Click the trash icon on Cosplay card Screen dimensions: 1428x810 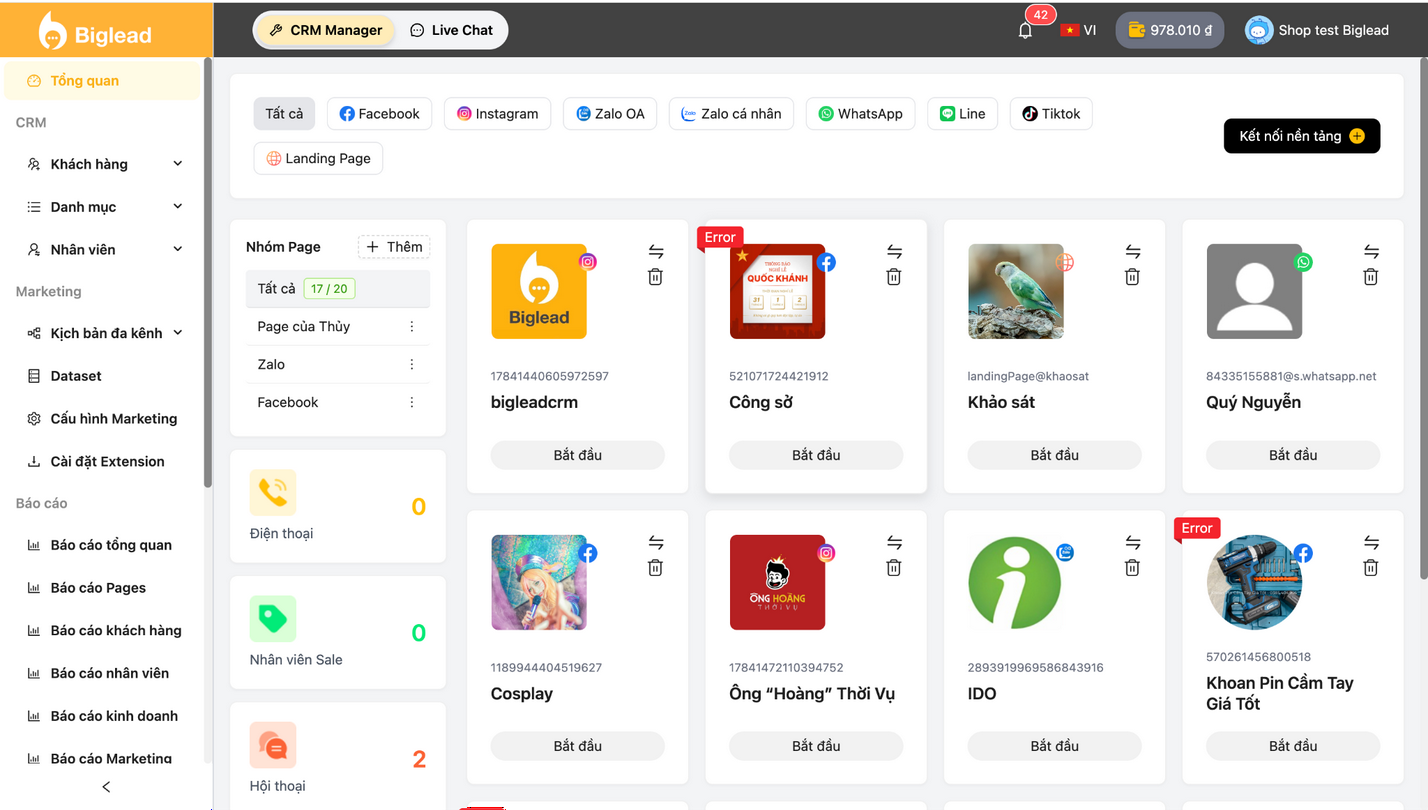tap(655, 568)
